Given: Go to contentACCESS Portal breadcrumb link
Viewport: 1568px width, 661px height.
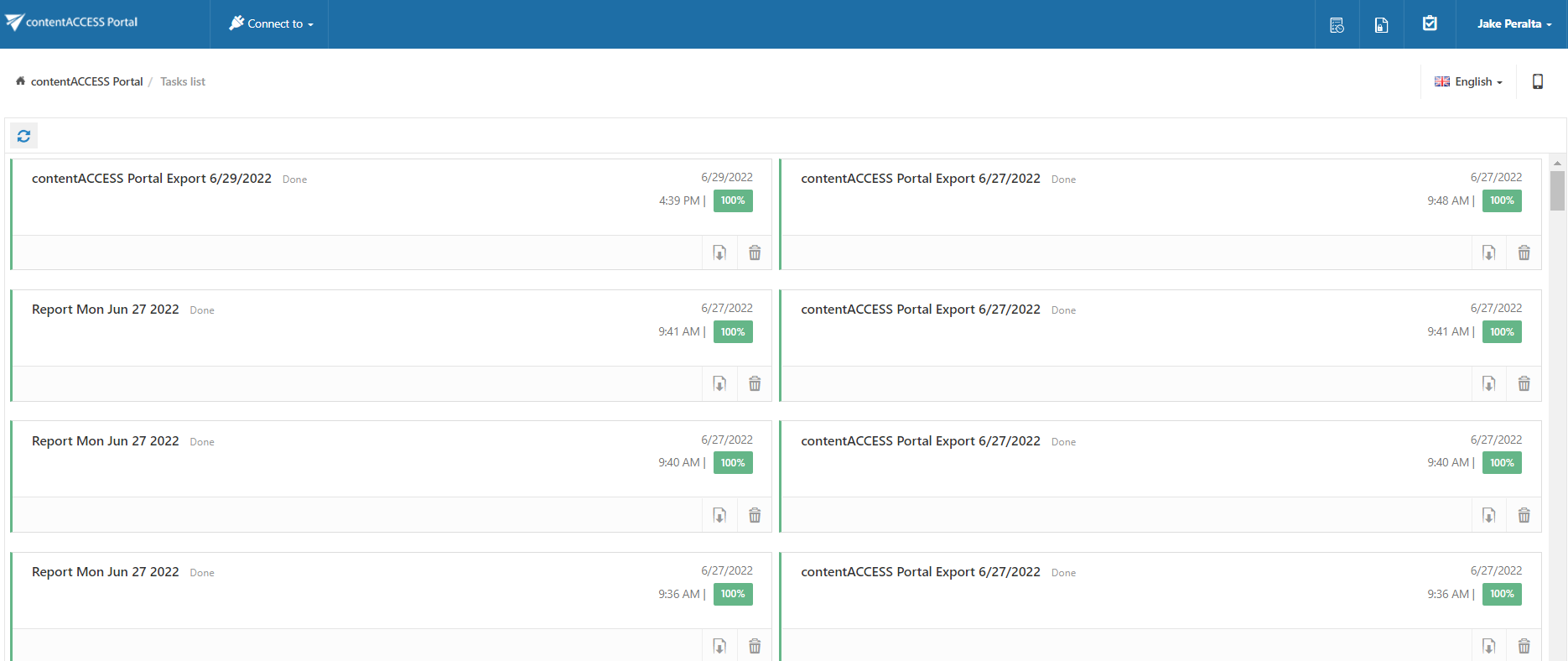Looking at the screenshot, I should pos(86,81).
